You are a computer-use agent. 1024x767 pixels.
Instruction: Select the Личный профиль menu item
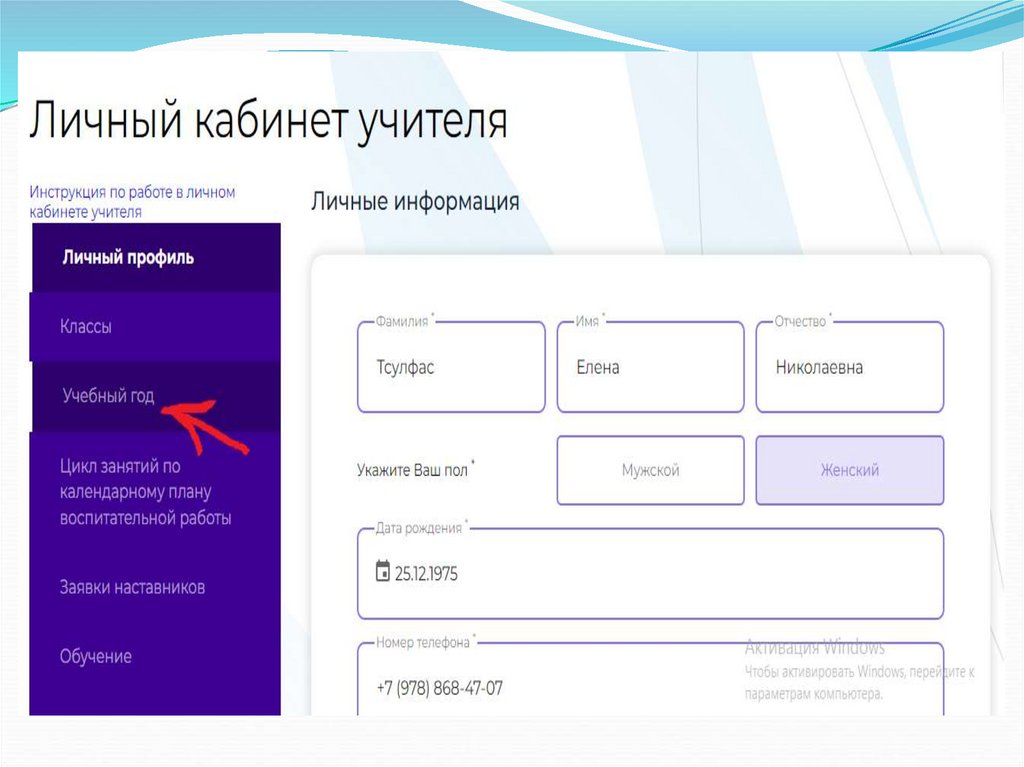pos(156,257)
